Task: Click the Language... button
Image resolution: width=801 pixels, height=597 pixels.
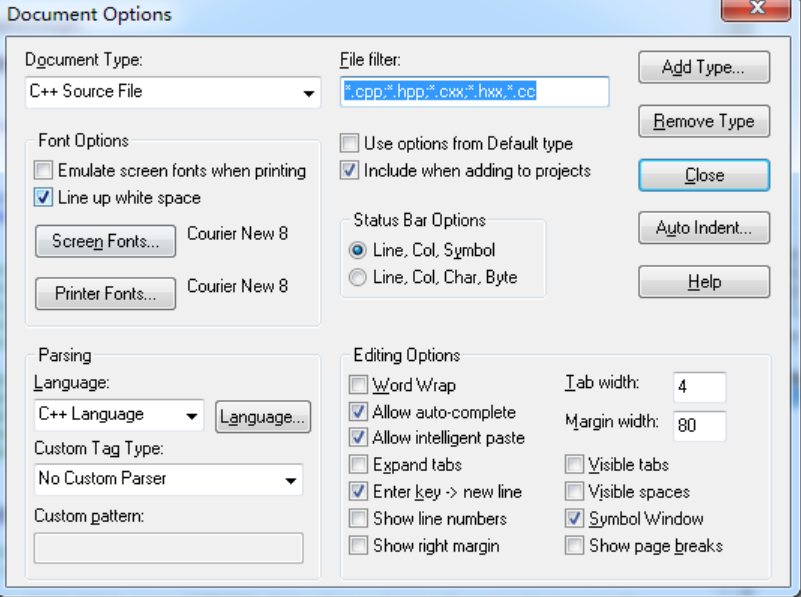Action: coord(263,417)
